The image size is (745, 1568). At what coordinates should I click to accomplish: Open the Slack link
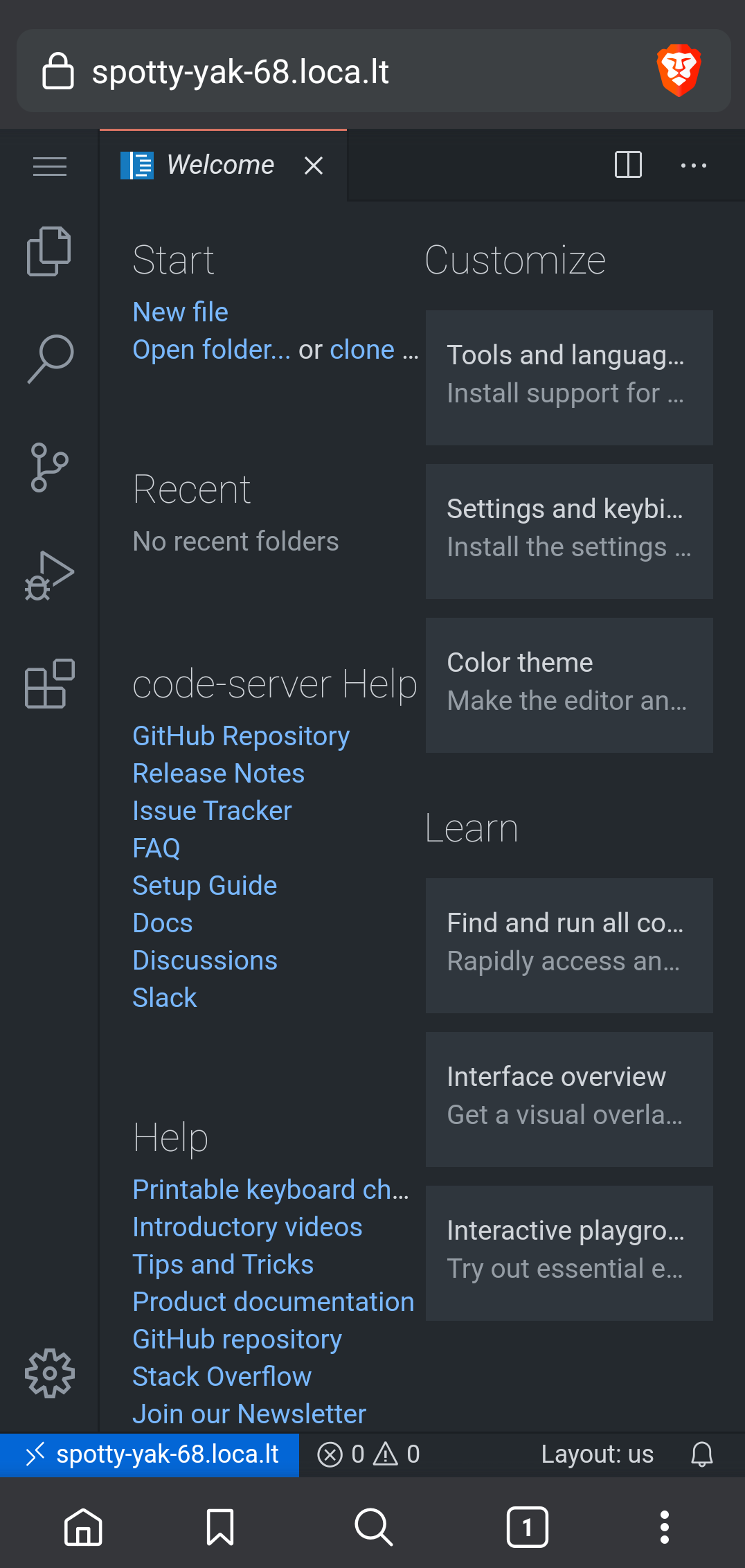pyautogui.click(x=165, y=998)
